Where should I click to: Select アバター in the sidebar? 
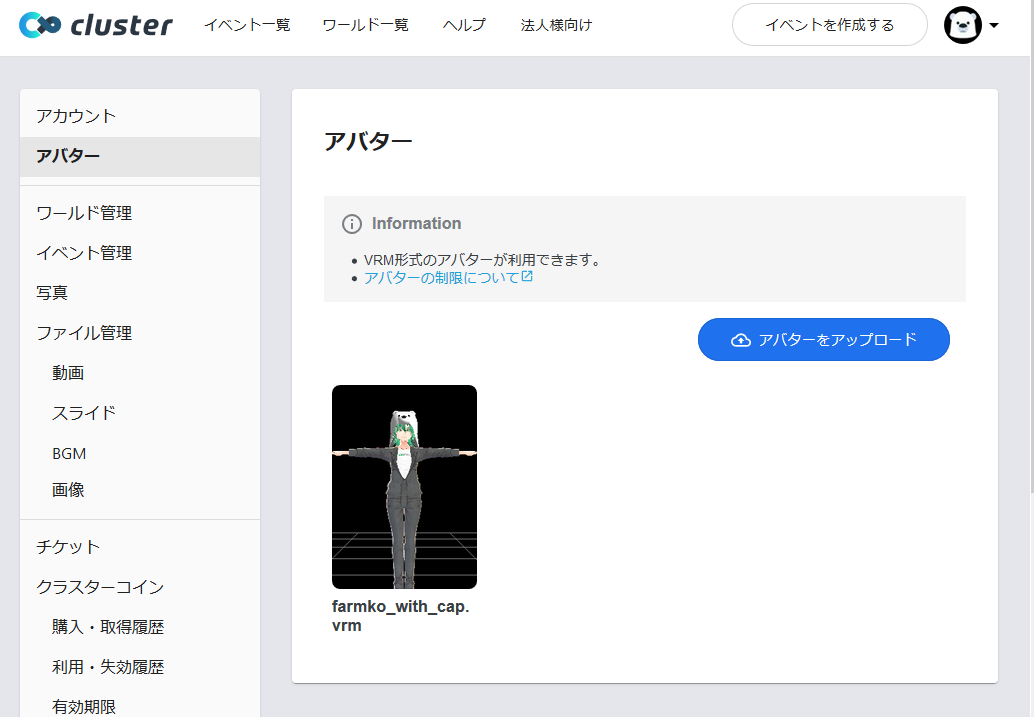point(140,156)
